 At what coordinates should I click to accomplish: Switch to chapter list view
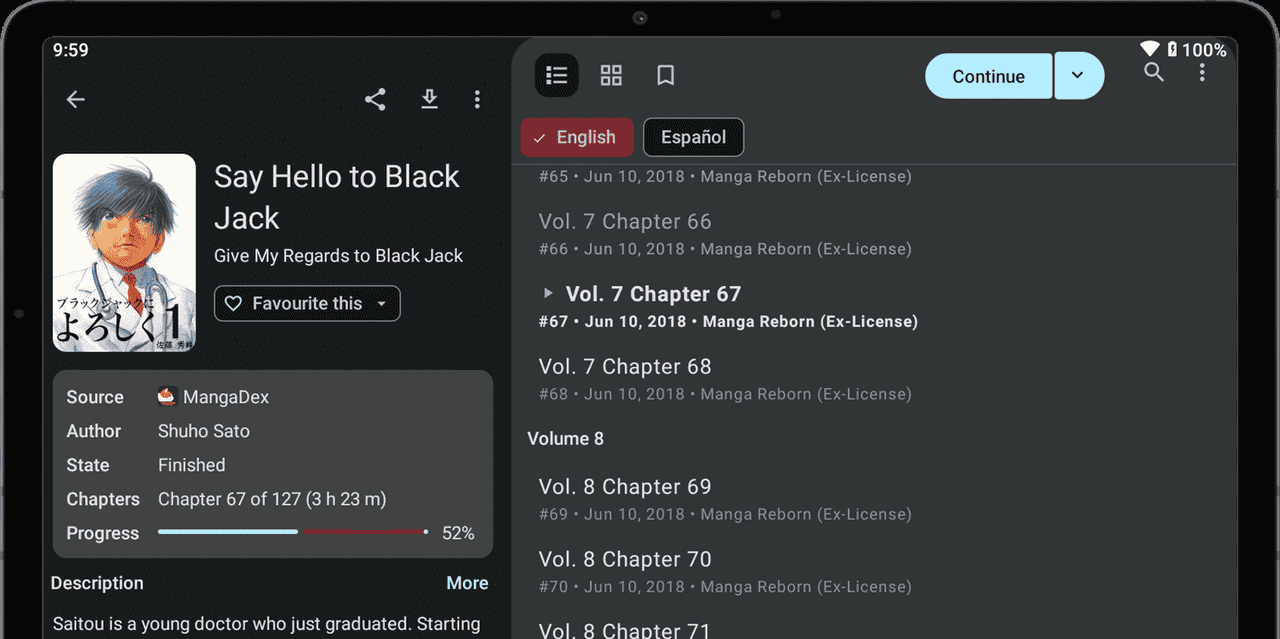click(557, 76)
